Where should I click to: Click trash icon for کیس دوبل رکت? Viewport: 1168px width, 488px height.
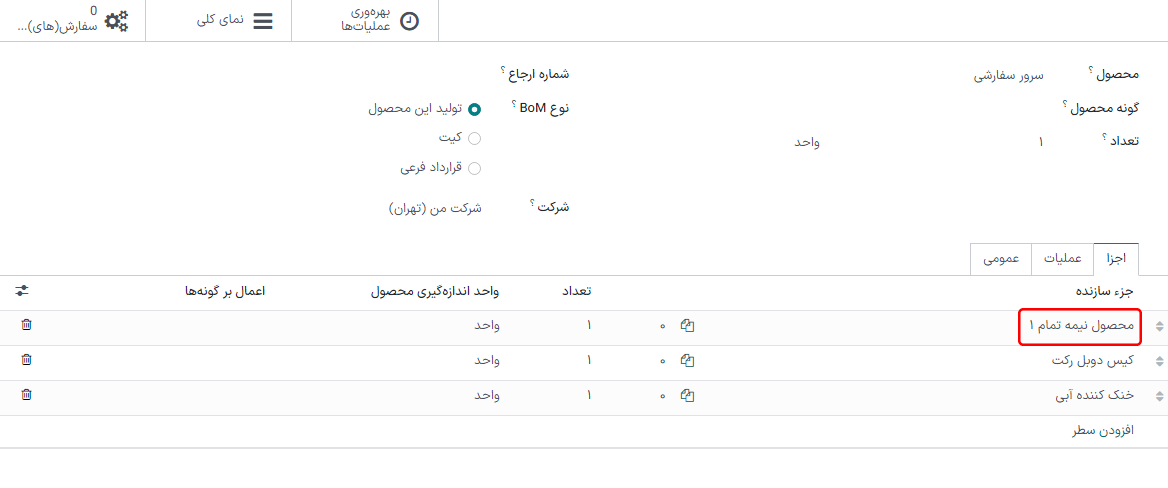[x=26, y=360]
